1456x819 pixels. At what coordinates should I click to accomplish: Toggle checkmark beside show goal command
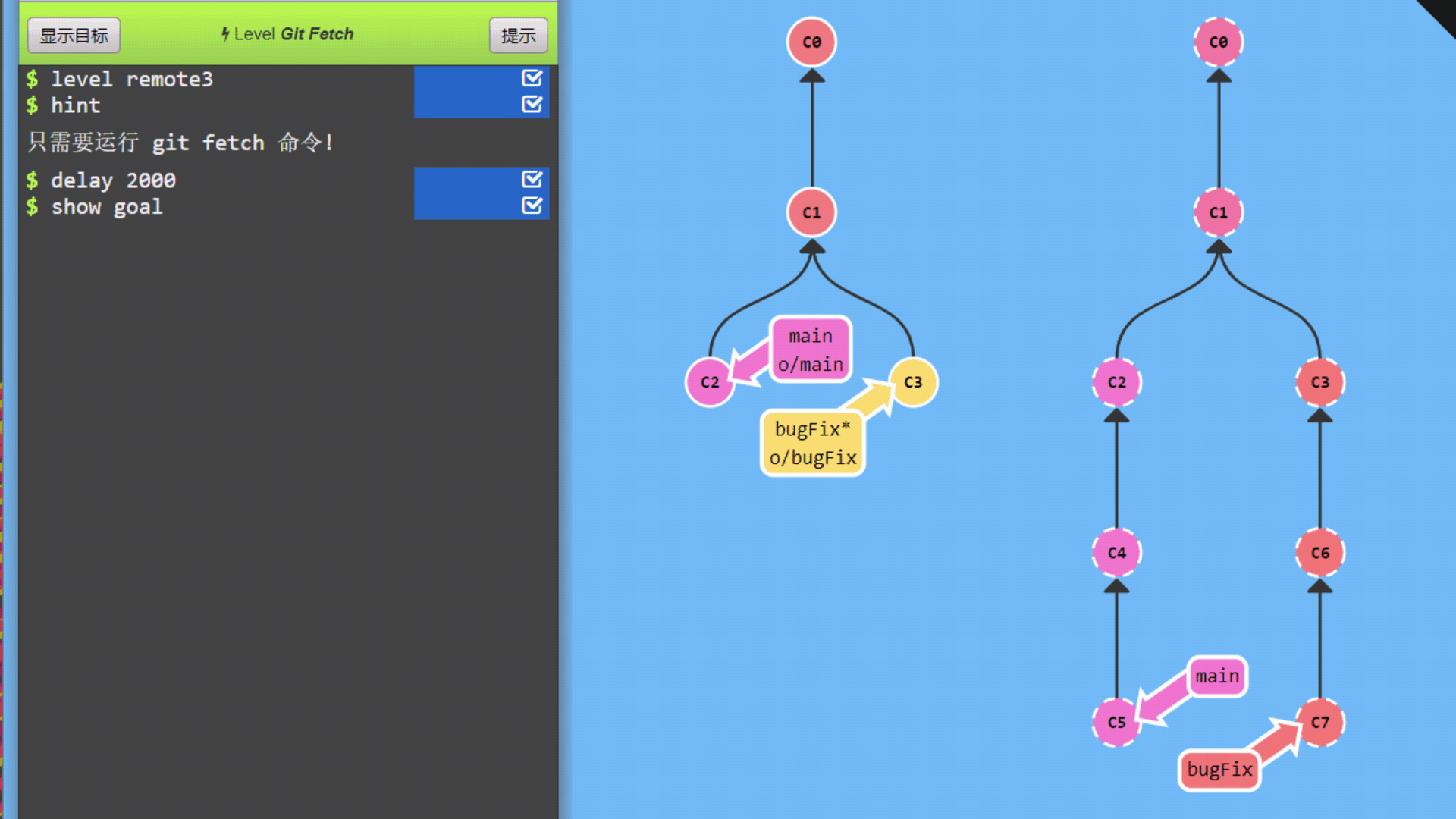(532, 206)
